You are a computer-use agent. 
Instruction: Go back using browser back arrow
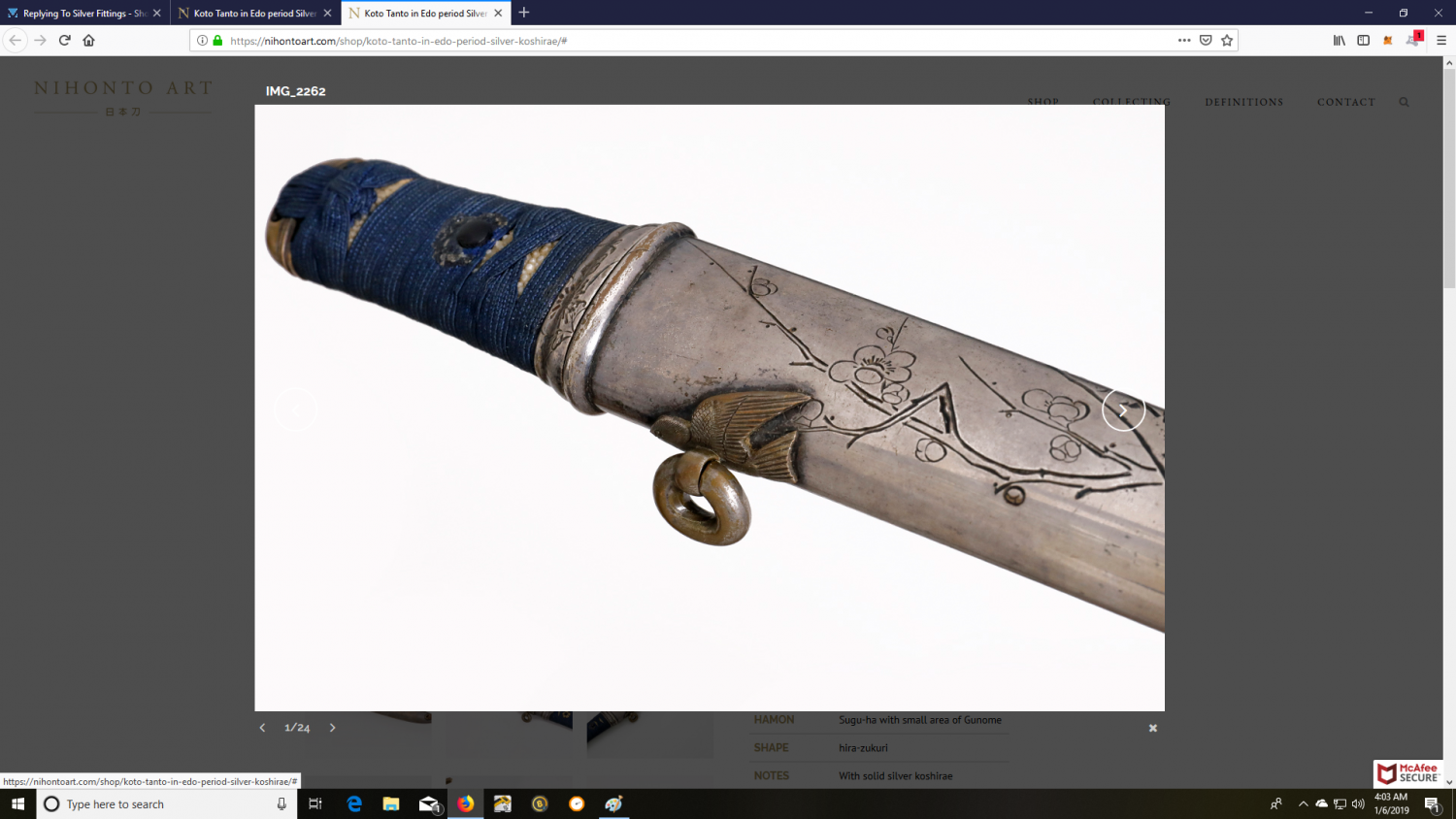click(16, 40)
